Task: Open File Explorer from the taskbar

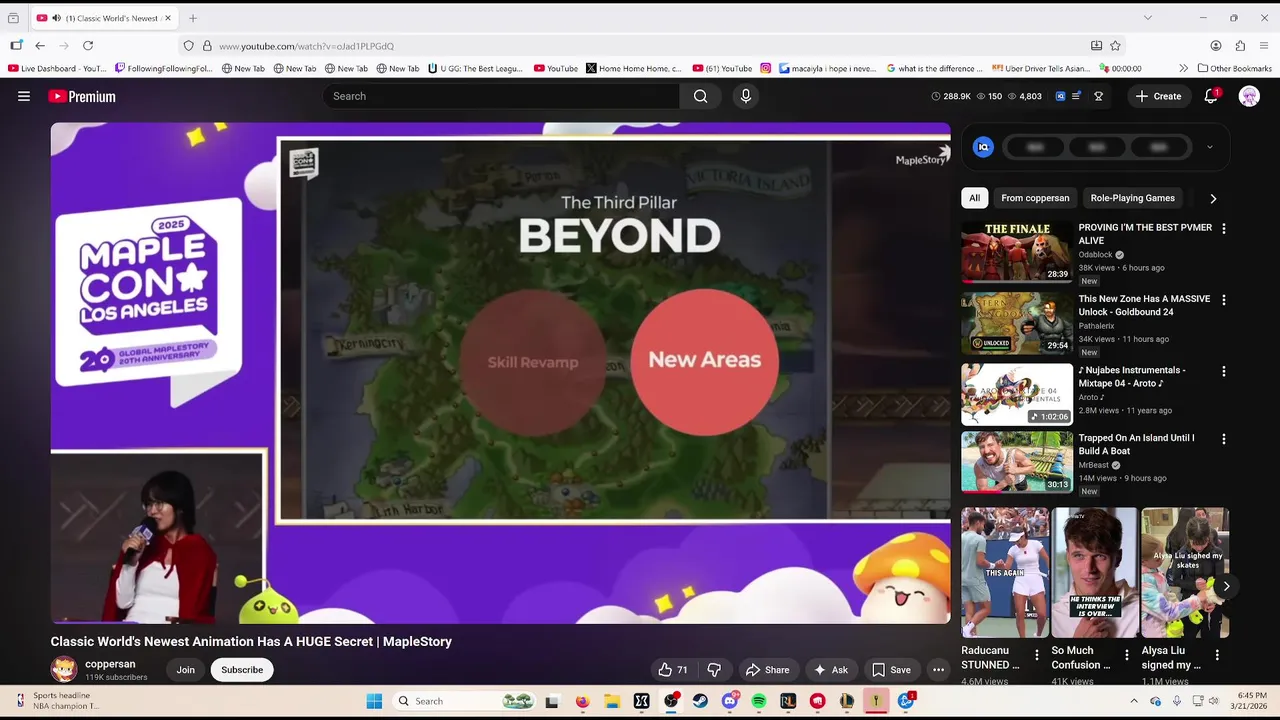Action: coord(612,701)
